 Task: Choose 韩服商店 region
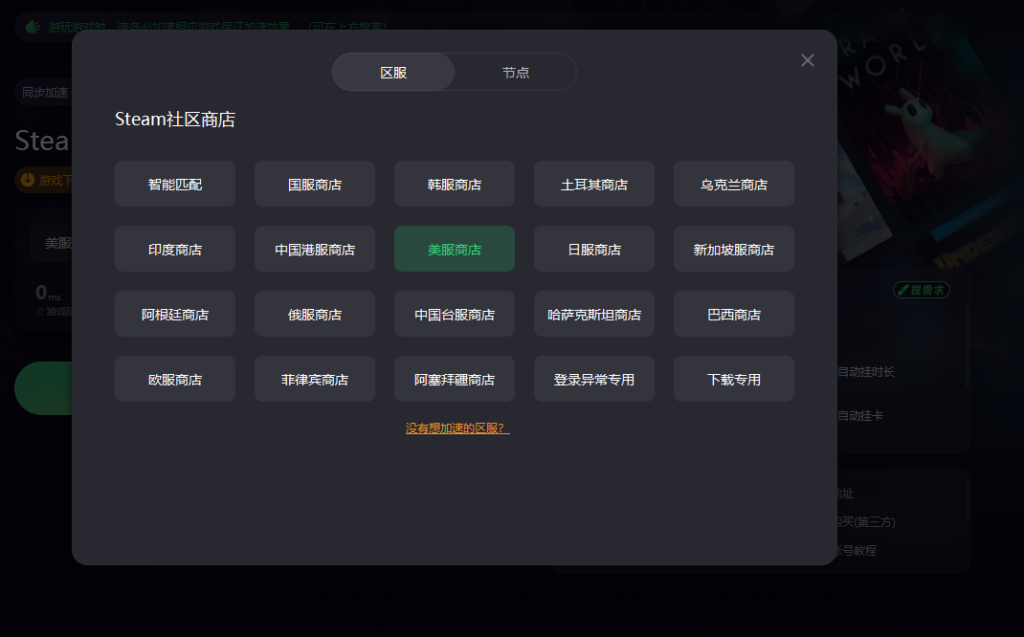coord(455,184)
